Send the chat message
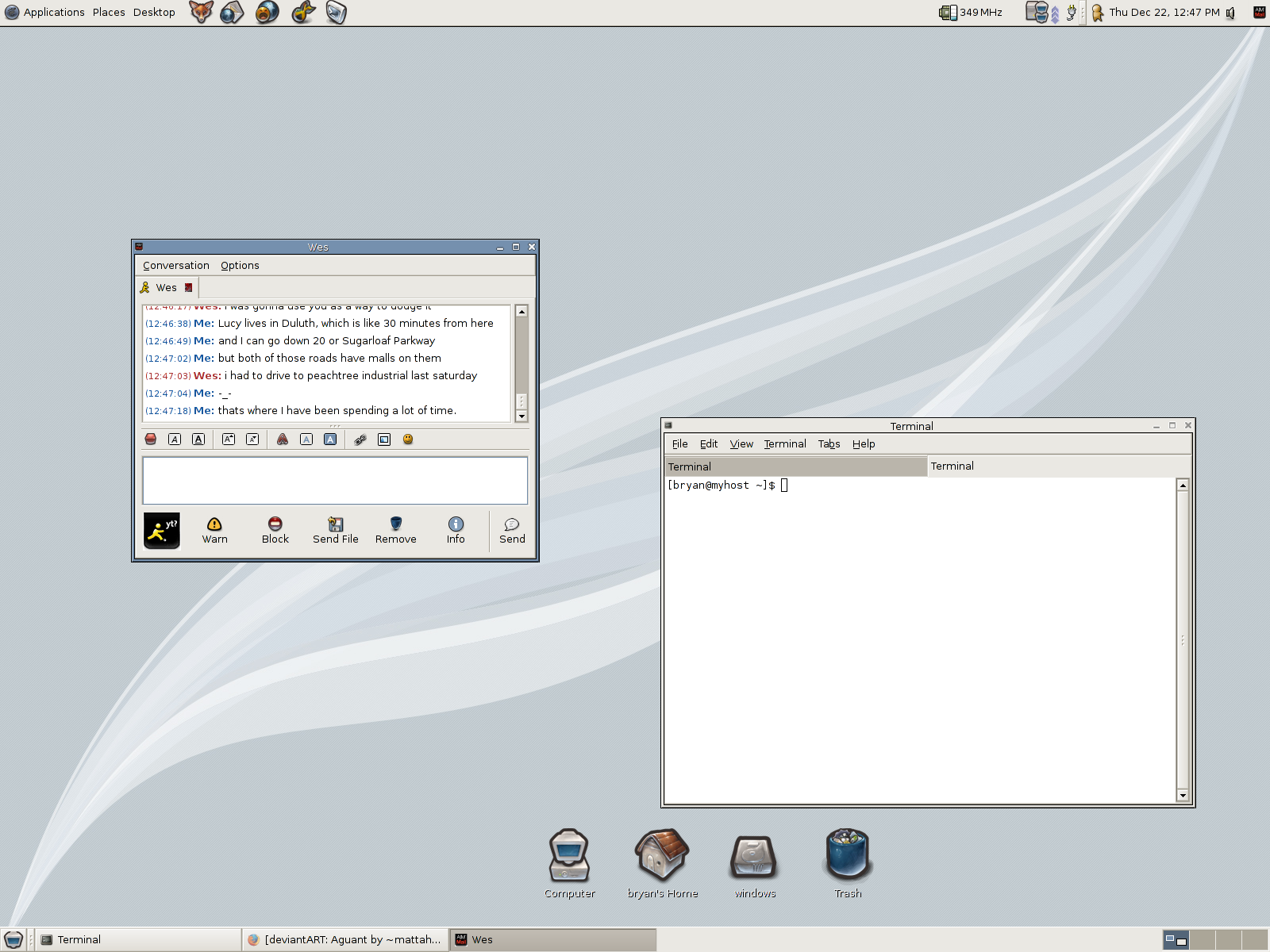The width and height of the screenshot is (1270, 952). pyautogui.click(x=512, y=531)
